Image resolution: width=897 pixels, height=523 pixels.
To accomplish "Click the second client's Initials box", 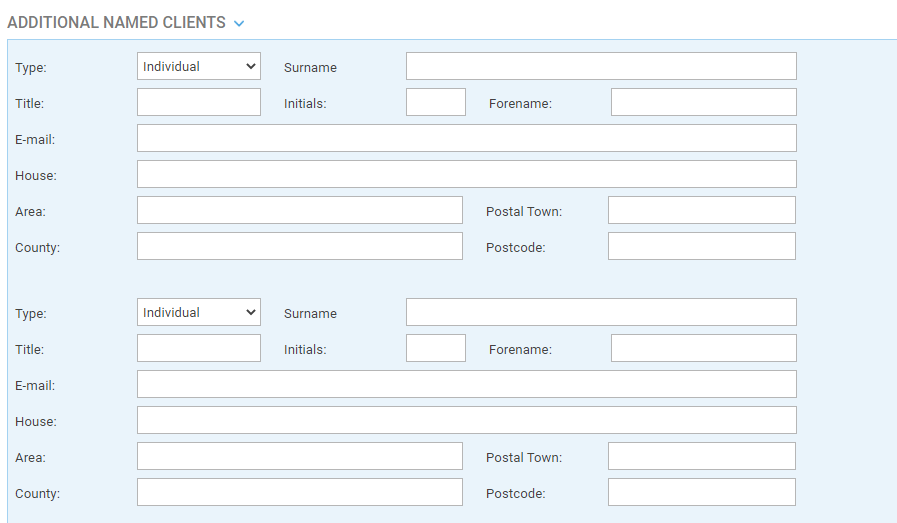I will 436,348.
